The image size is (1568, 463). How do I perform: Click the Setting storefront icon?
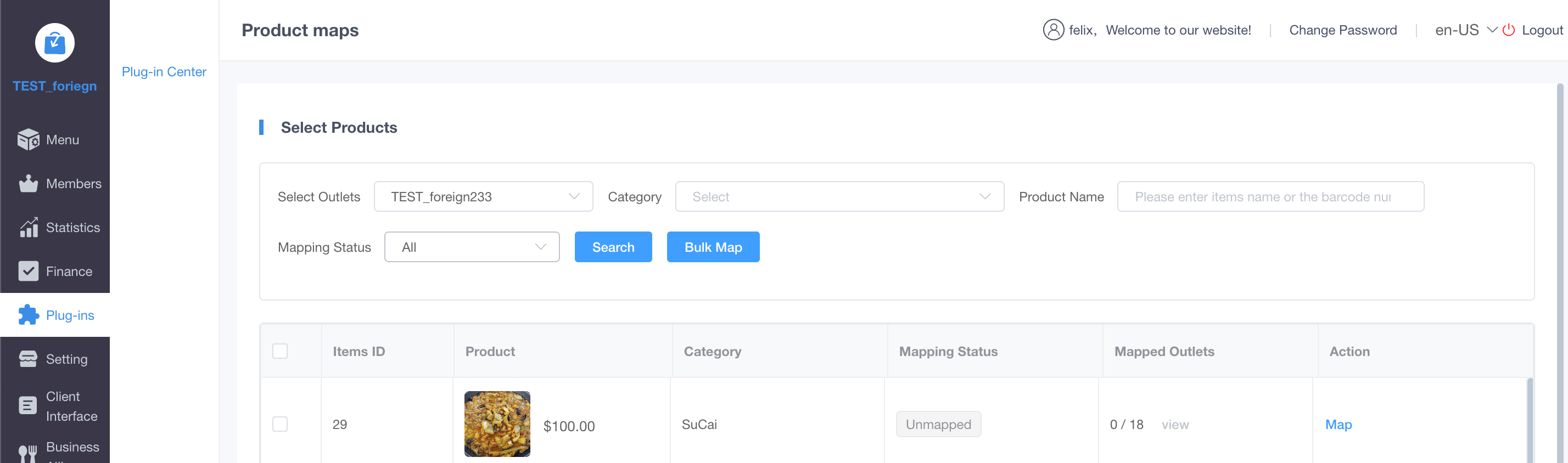click(28, 359)
